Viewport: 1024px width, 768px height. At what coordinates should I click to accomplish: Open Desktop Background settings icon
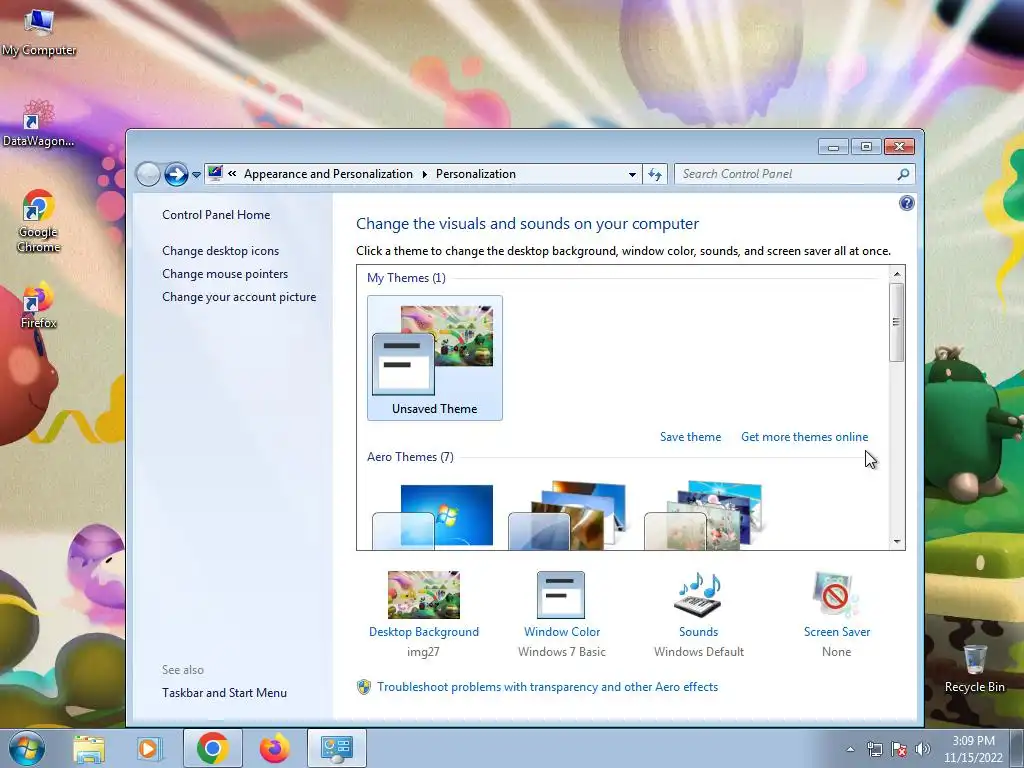coord(424,595)
